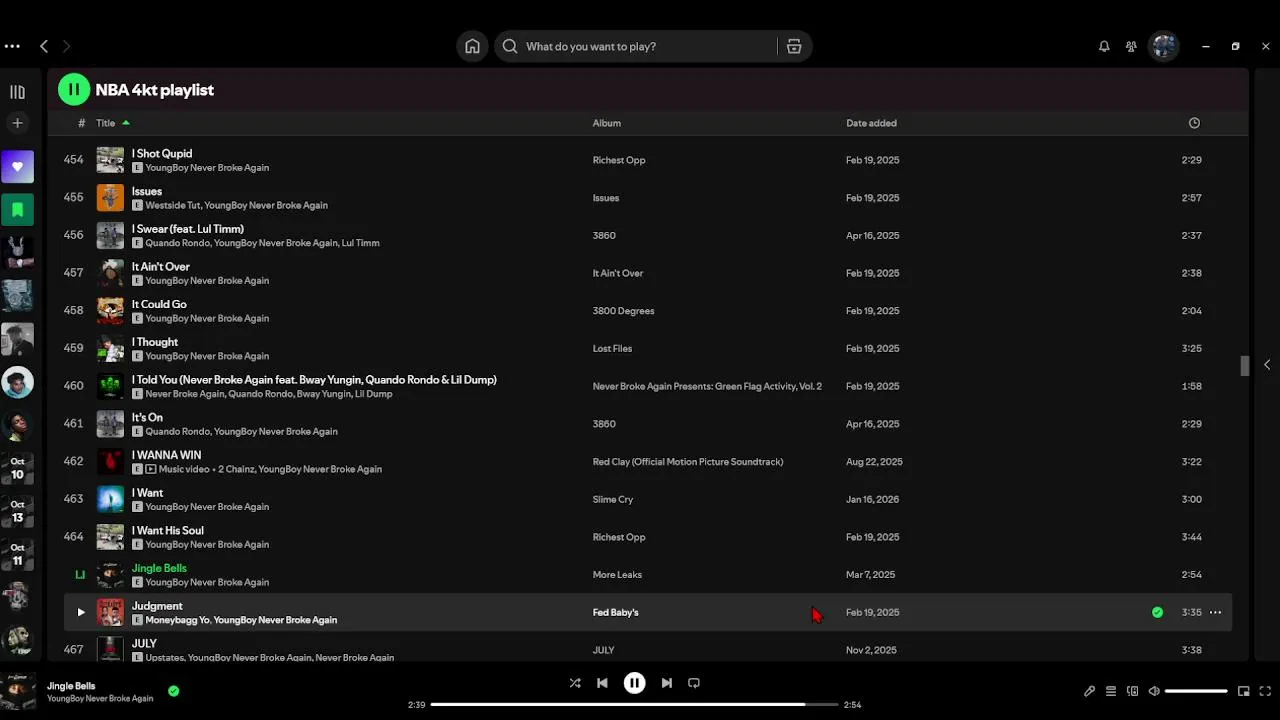Sort by the Title column header
1280x720 pixels.
click(106, 123)
